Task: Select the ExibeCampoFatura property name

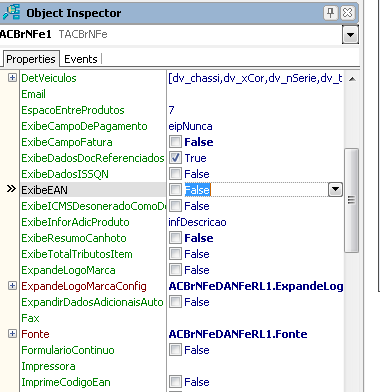Action: [x=67, y=142]
